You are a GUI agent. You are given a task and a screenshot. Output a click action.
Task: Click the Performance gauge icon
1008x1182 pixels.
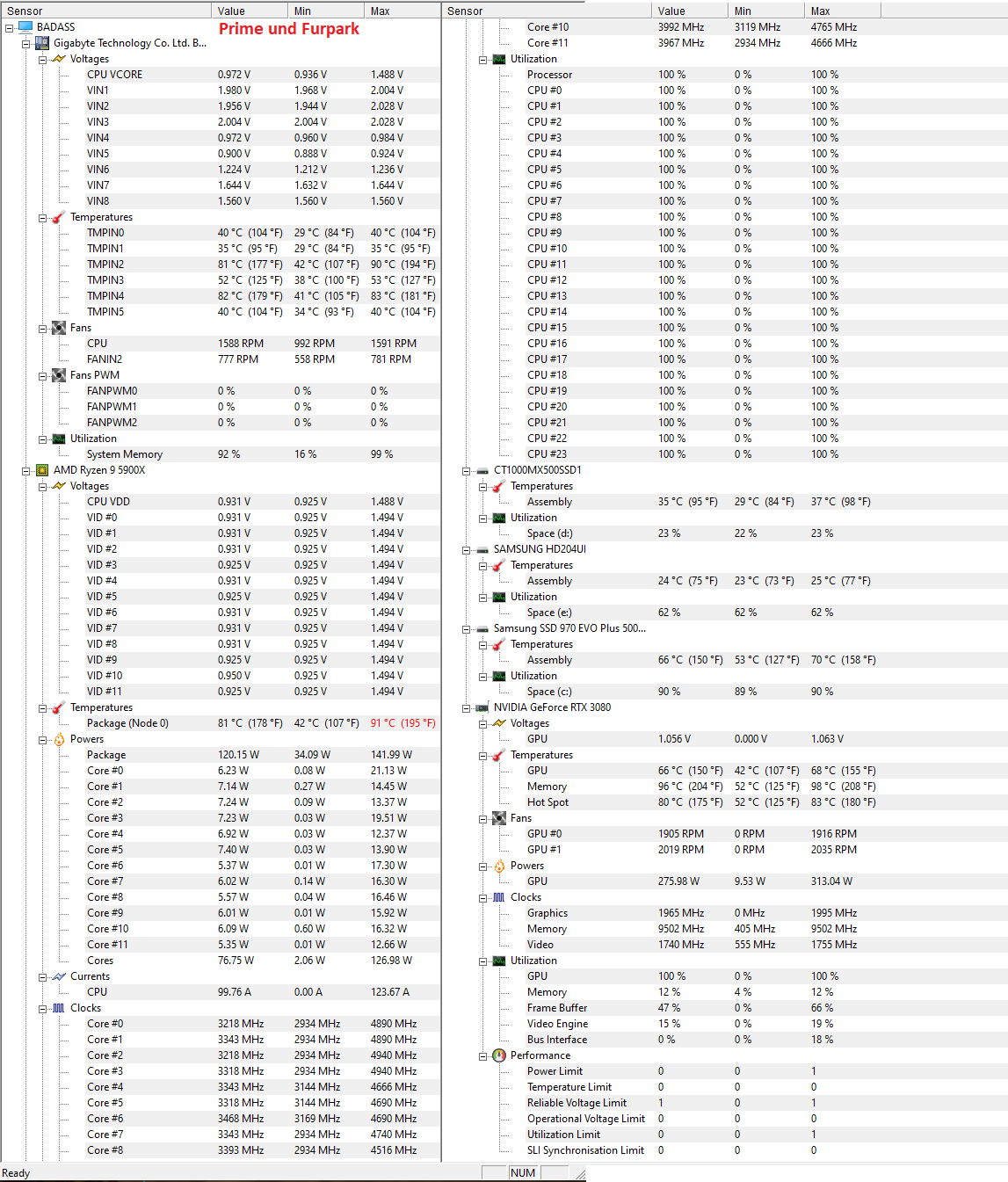click(x=499, y=1055)
